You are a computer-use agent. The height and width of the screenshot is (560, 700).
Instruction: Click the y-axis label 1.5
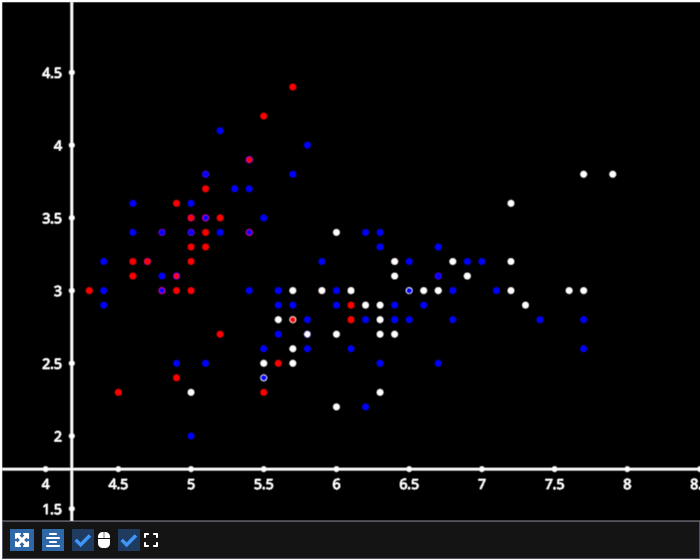52,509
